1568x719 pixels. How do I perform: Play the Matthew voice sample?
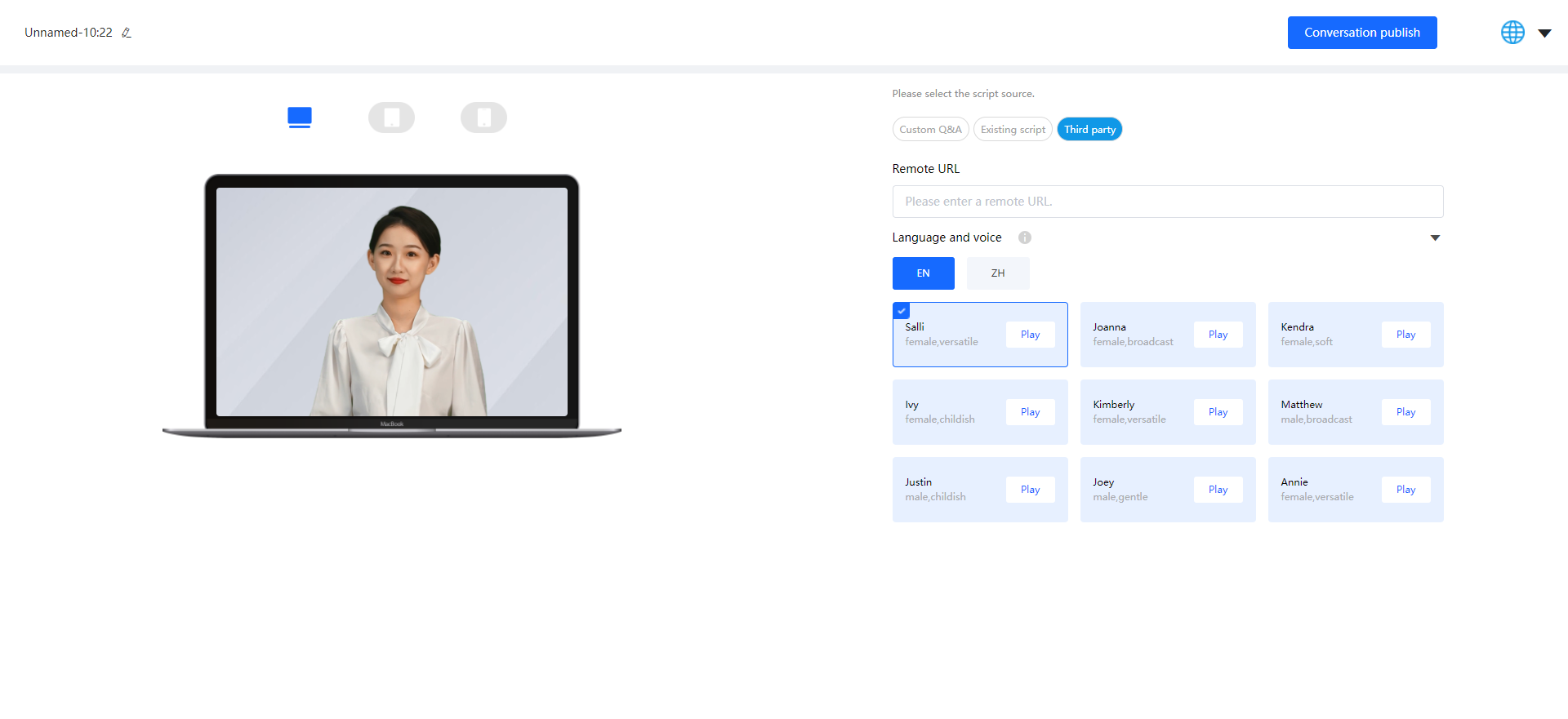(x=1406, y=412)
